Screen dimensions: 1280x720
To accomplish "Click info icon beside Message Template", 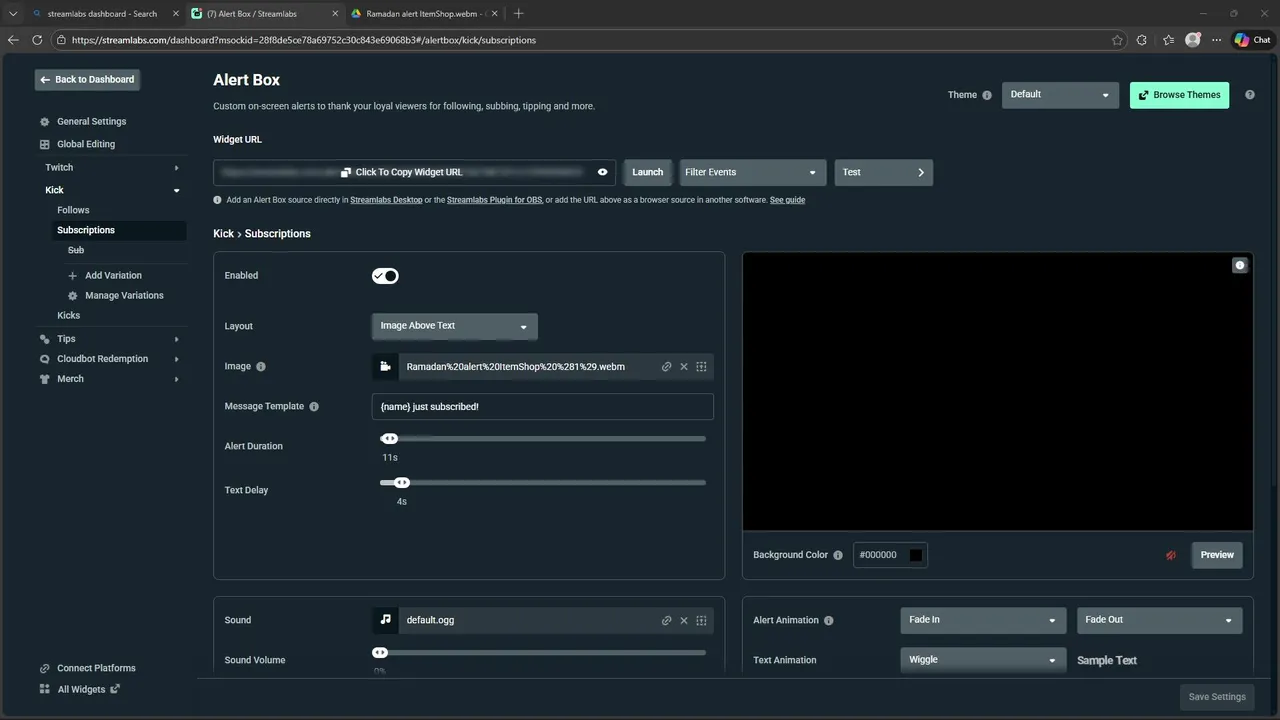I will click(x=314, y=407).
